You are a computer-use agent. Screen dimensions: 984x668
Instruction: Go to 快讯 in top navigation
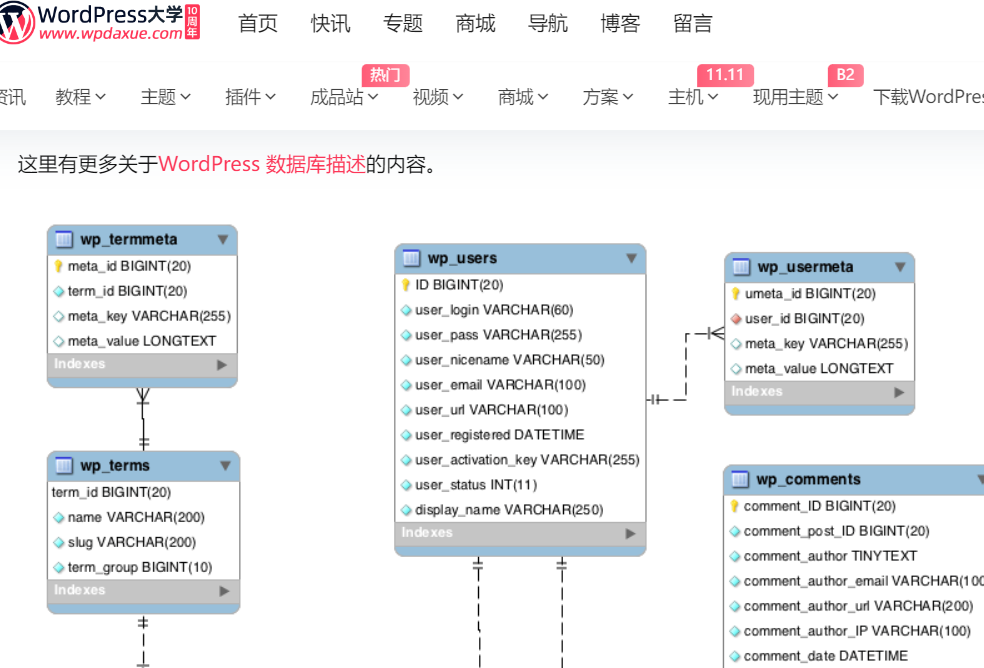click(x=331, y=24)
